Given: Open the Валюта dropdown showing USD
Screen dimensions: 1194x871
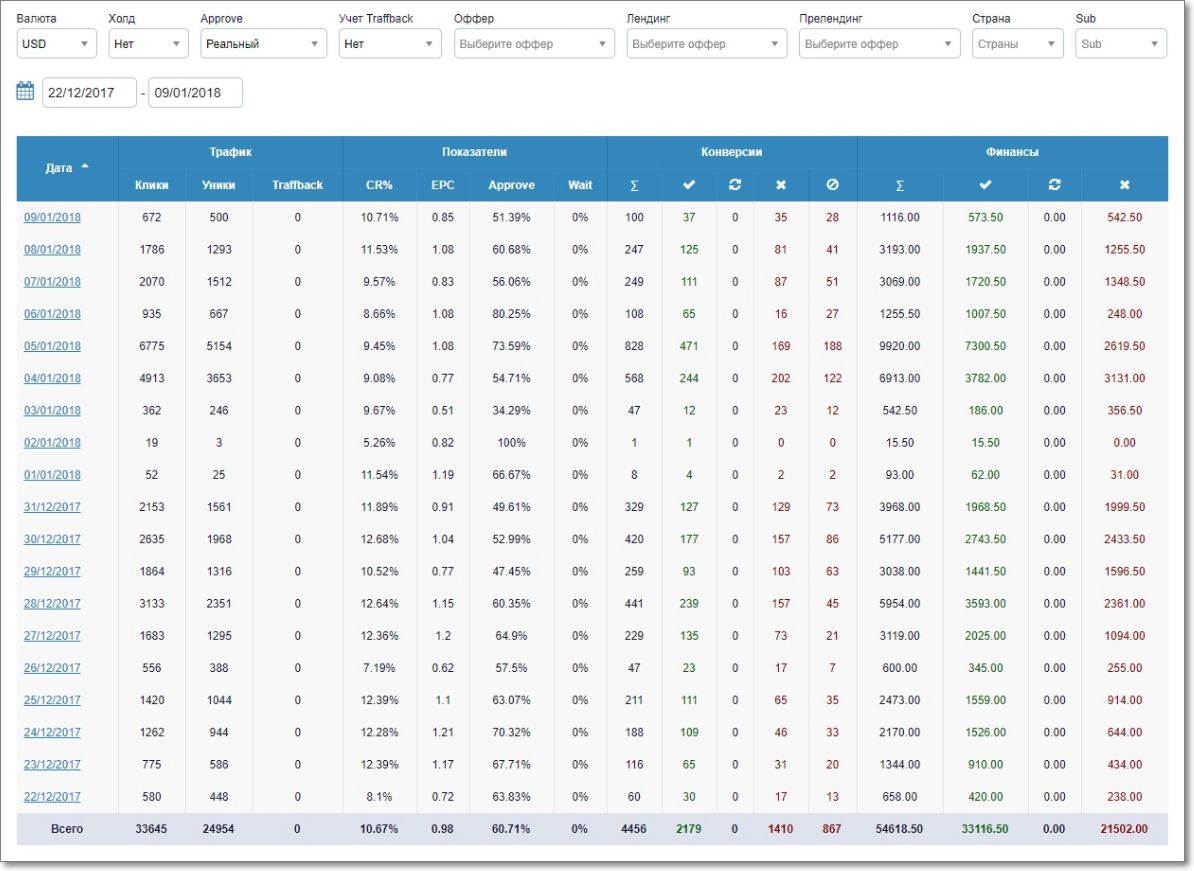Looking at the screenshot, I should coord(56,43).
